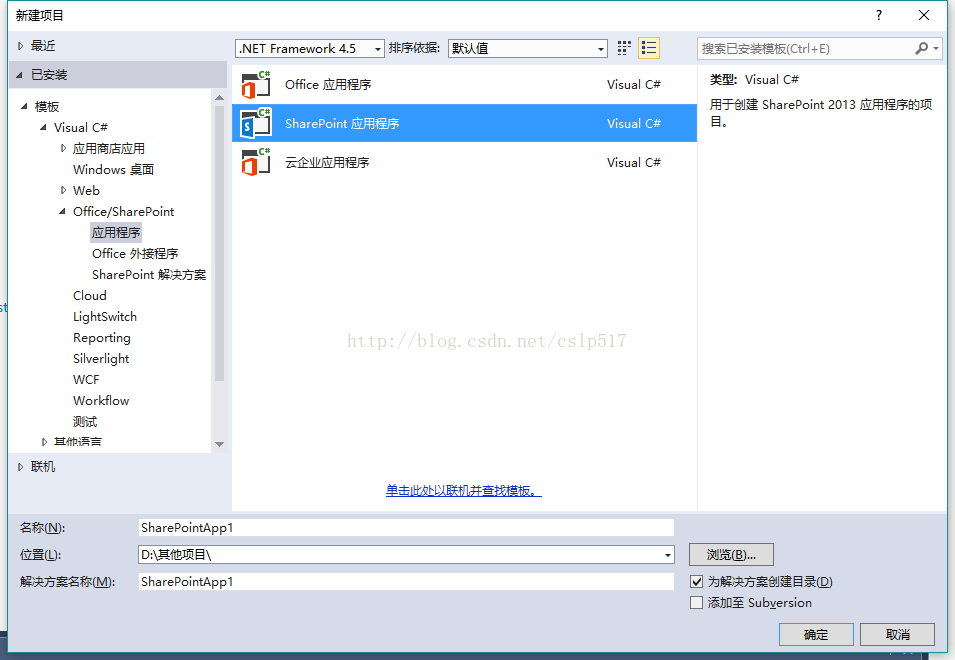955x660 pixels.
Task: Expand the 应用商店应用 tree node
Action: [63, 148]
